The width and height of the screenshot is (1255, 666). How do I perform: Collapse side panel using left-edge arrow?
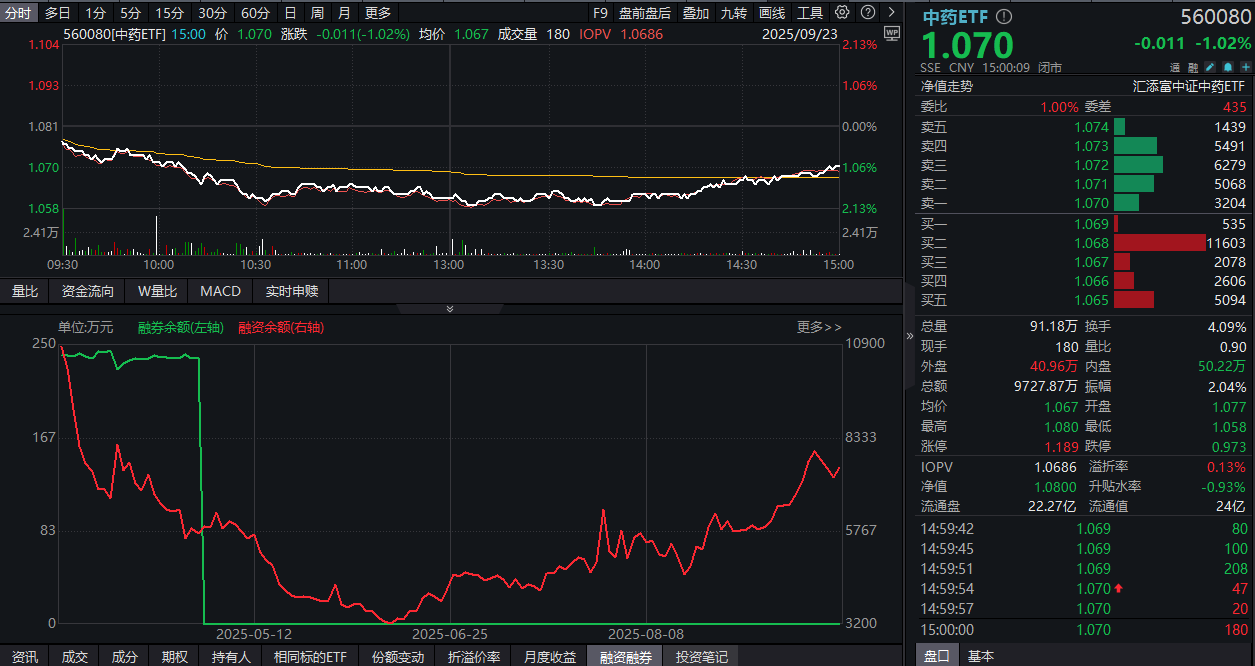(x=909, y=335)
